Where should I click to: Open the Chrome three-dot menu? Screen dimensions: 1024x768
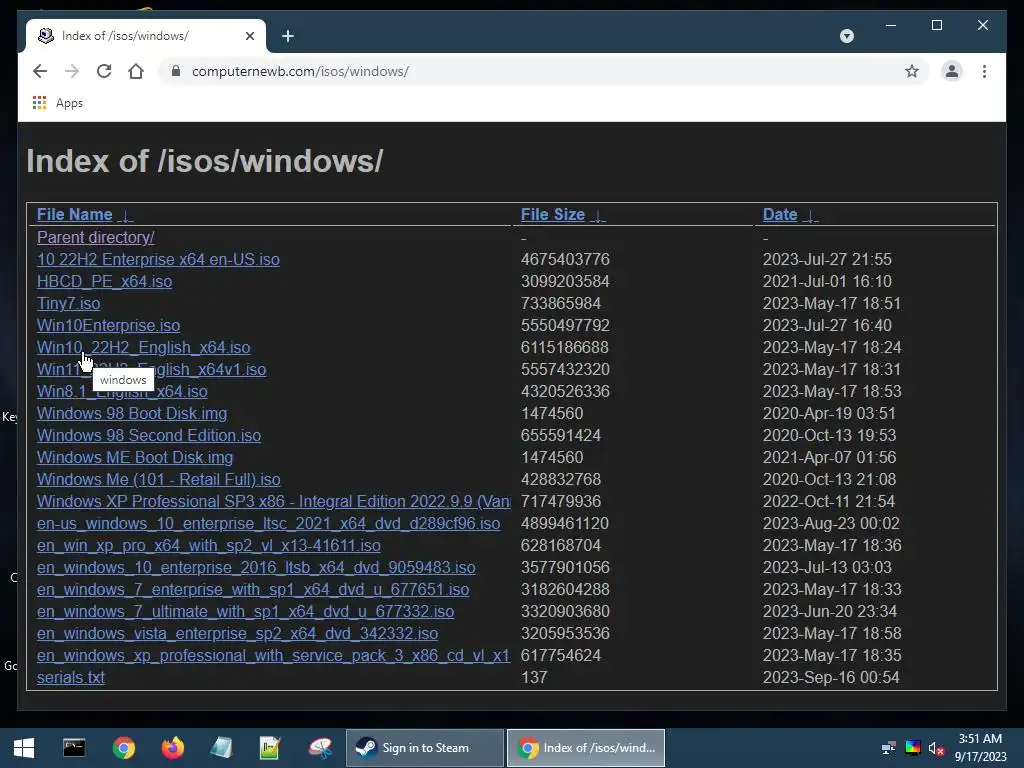(984, 71)
